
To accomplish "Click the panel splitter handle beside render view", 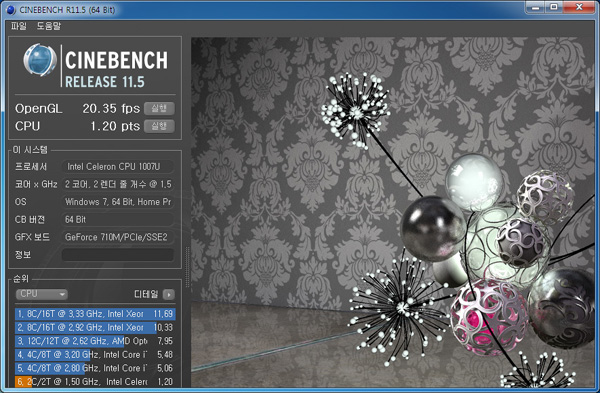I will (187, 267).
